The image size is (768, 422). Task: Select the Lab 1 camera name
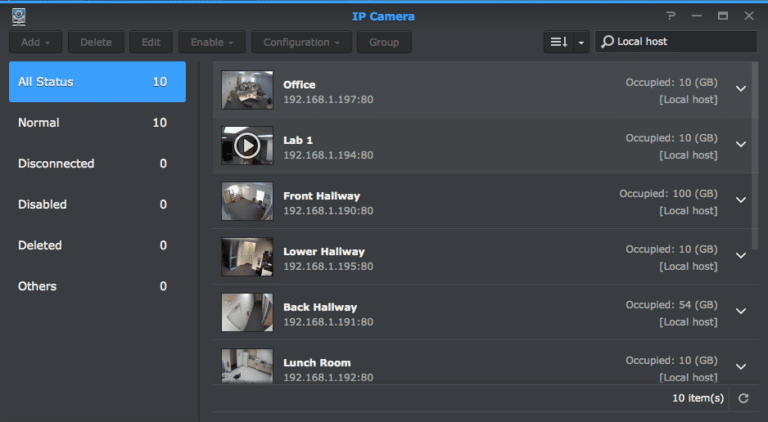(298, 141)
